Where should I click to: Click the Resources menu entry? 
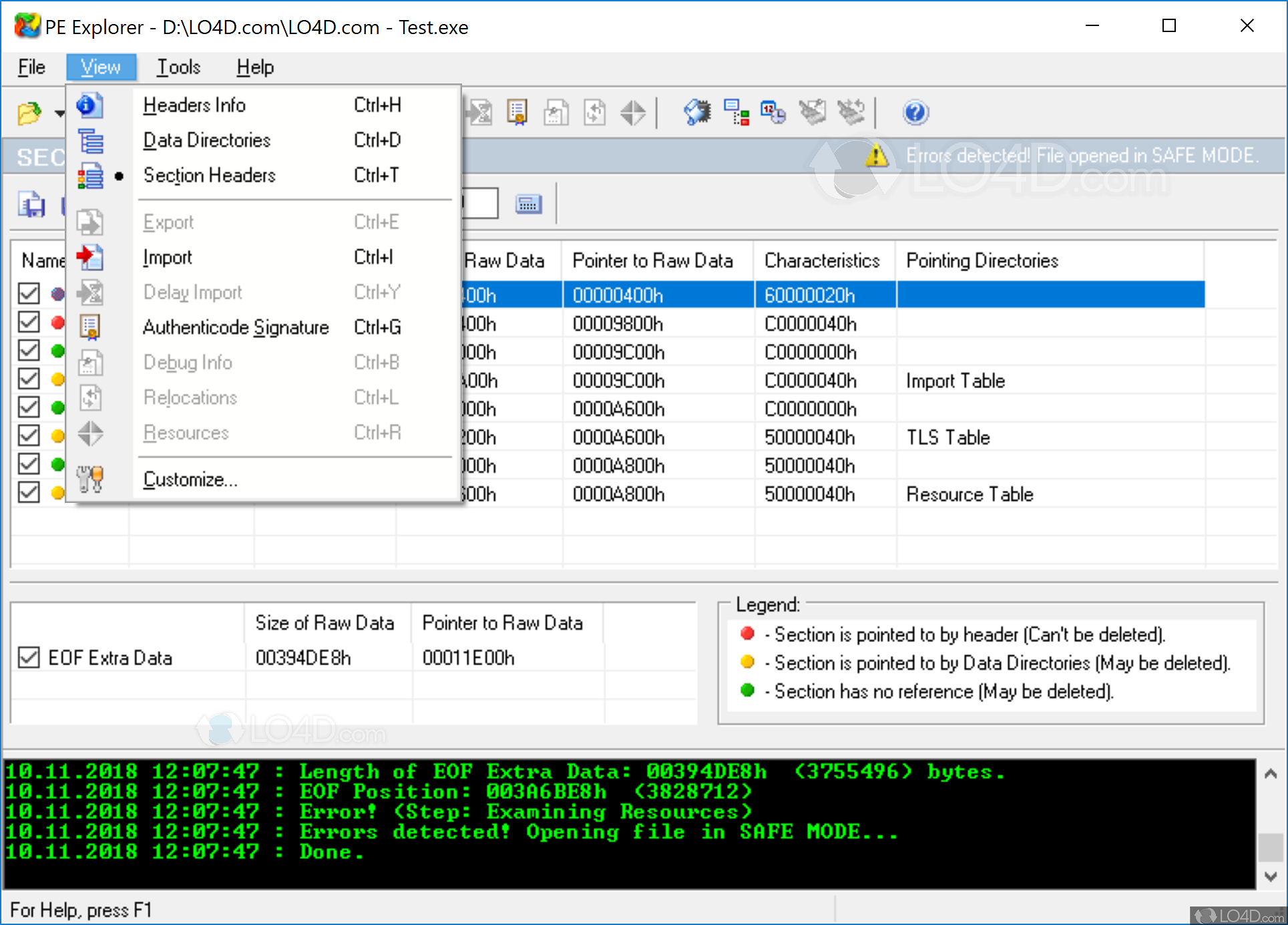click(x=264, y=433)
